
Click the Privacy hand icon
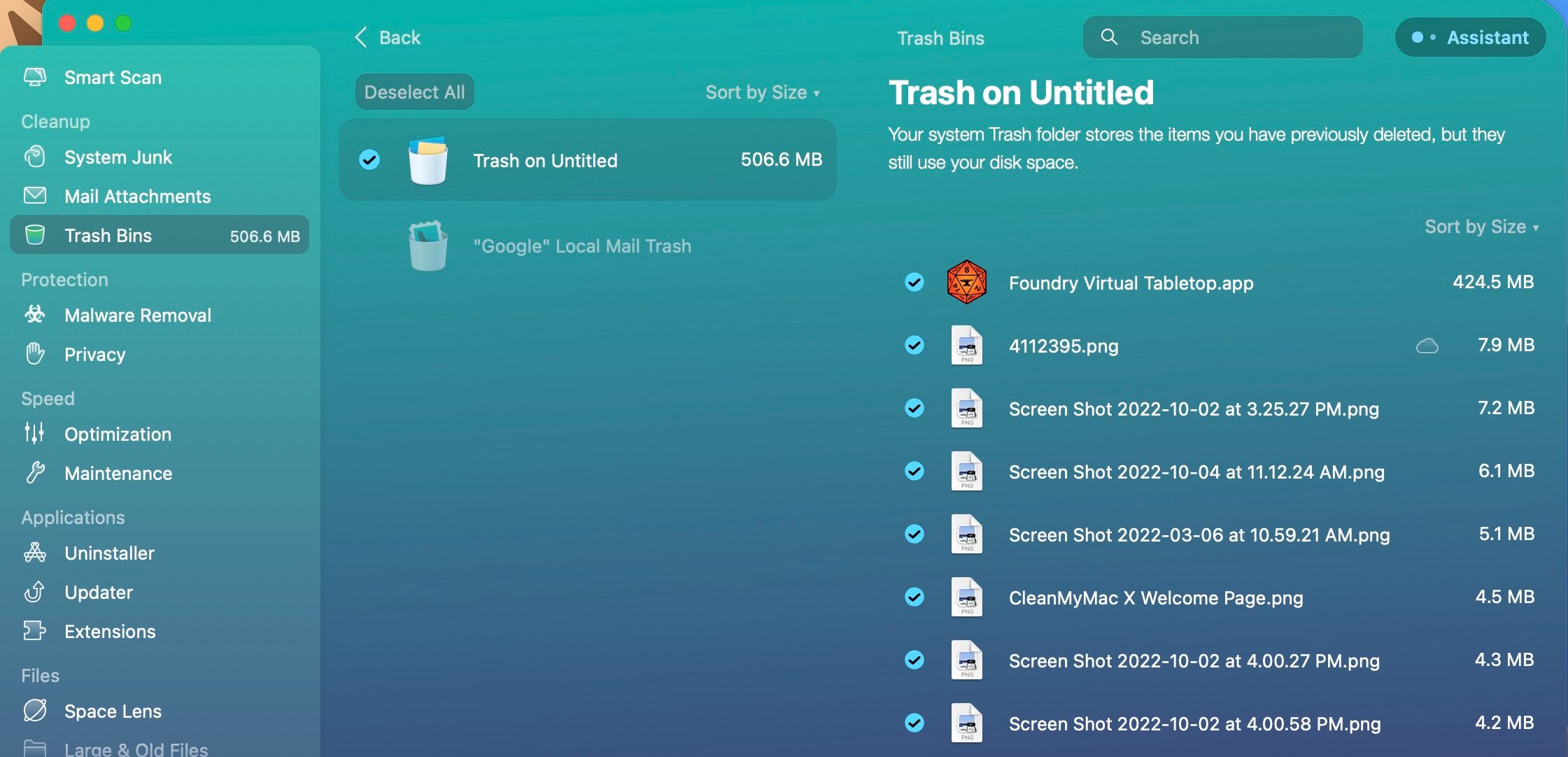point(35,354)
